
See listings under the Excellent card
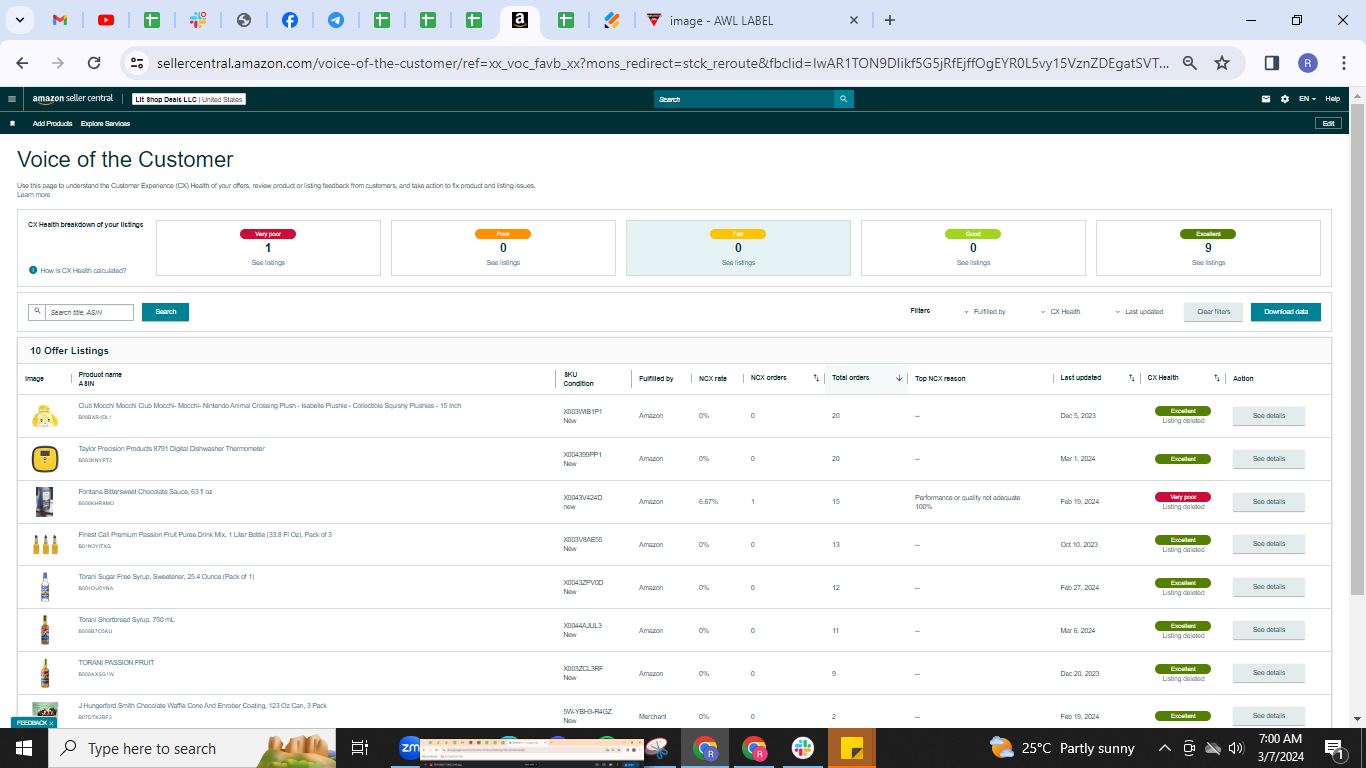coord(1208,263)
